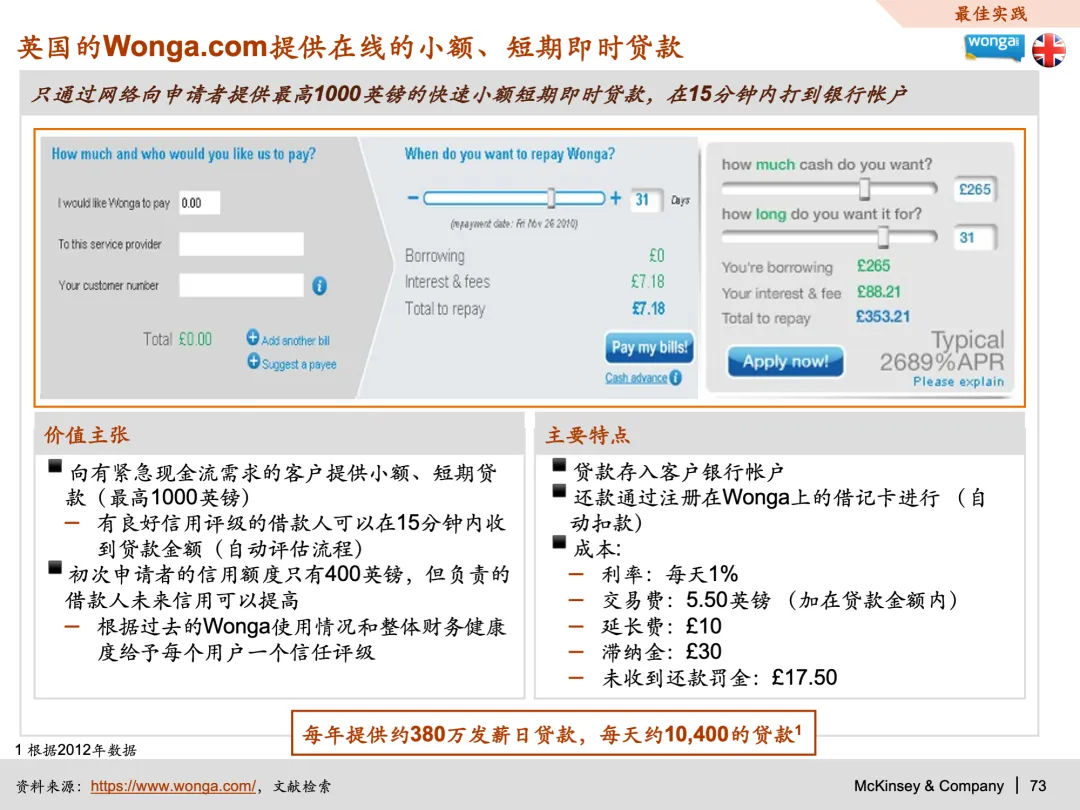Screen dimensions: 1080x810
Task: Open the 'Cash advance' link
Action: (x=636, y=377)
